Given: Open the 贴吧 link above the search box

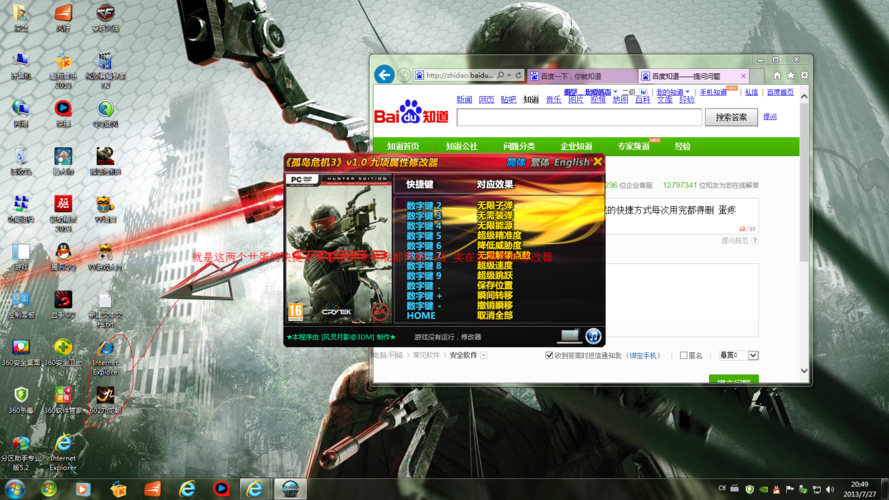Looking at the screenshot, I should pos(509,100).
